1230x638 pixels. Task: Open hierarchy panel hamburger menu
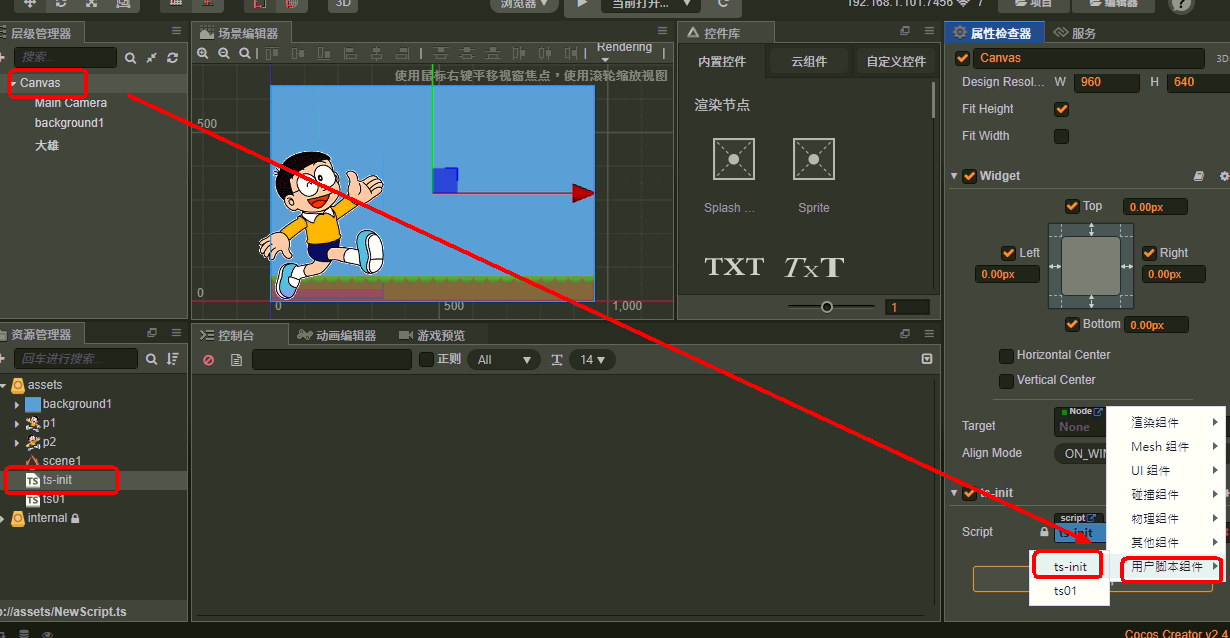[176, 32]
